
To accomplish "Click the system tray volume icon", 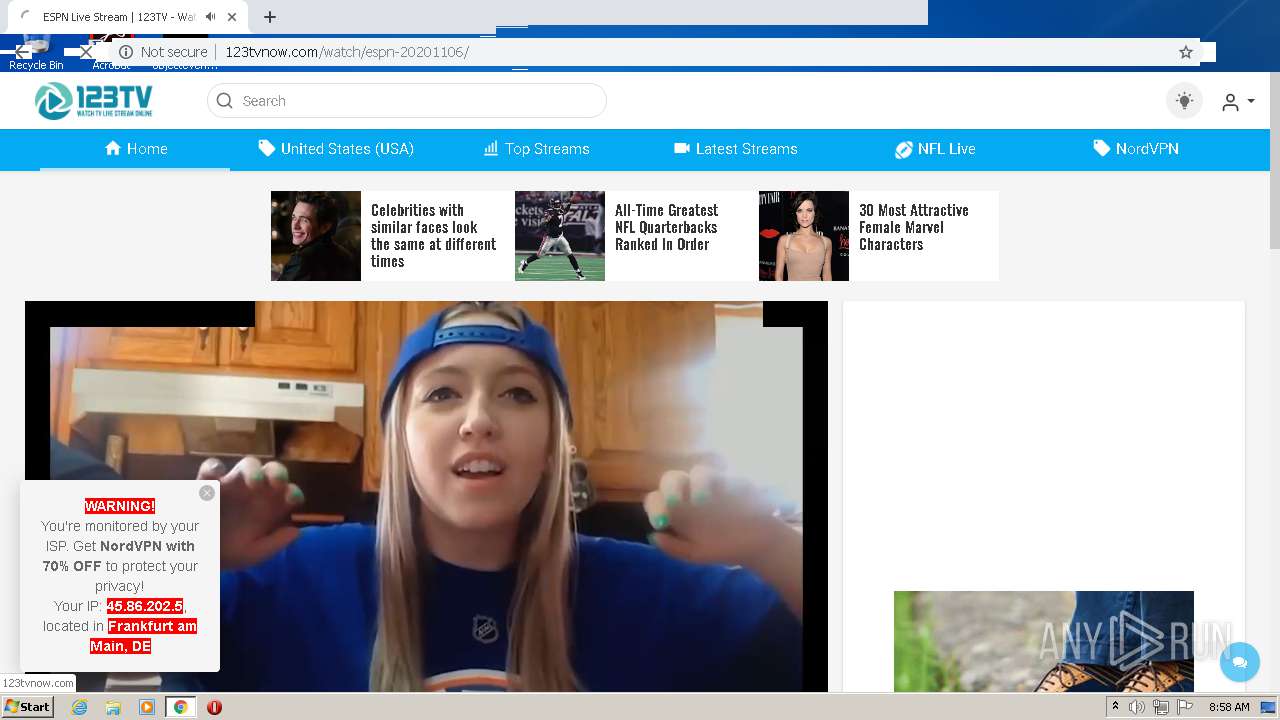I will click(1137, 707).
